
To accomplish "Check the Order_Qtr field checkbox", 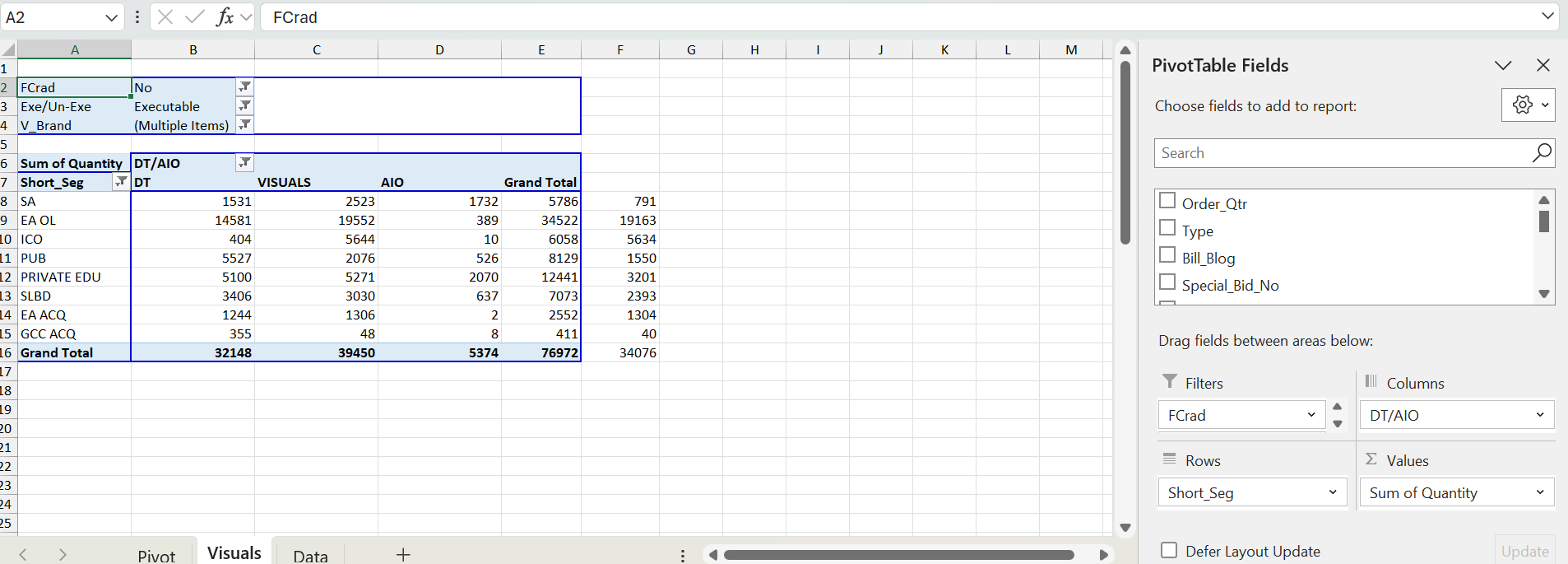I will click(1167, 201).
